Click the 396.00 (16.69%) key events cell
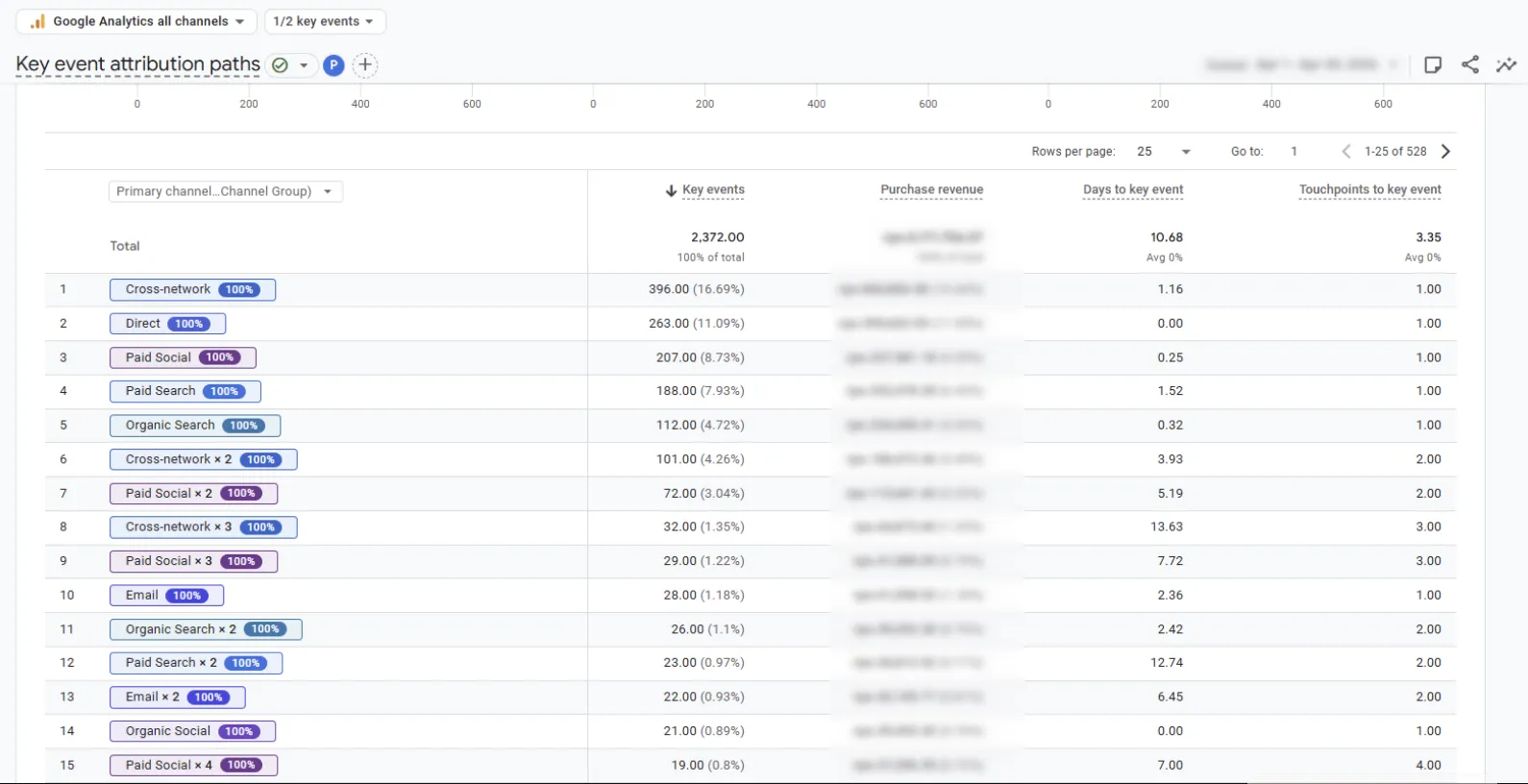The height and width of the screenshot is (784, 1528). coord(696,289)
